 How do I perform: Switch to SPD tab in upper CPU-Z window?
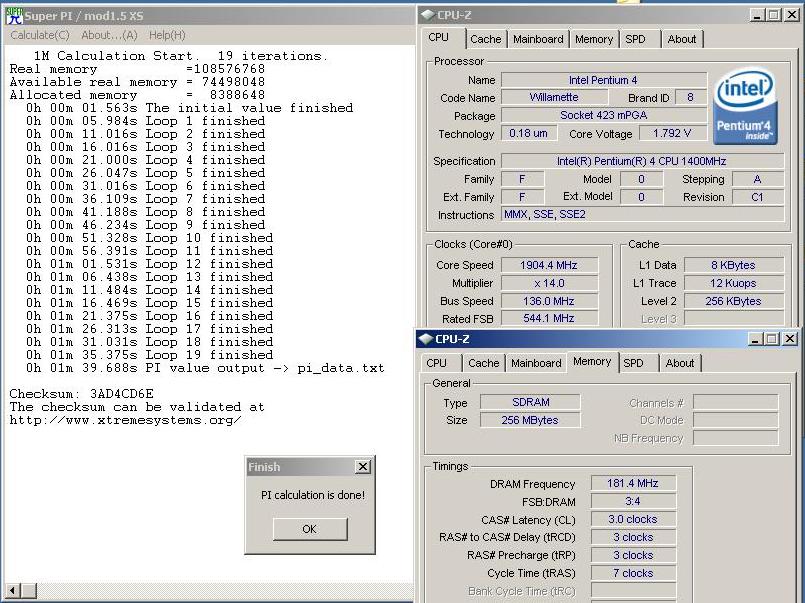pos(637,39)
